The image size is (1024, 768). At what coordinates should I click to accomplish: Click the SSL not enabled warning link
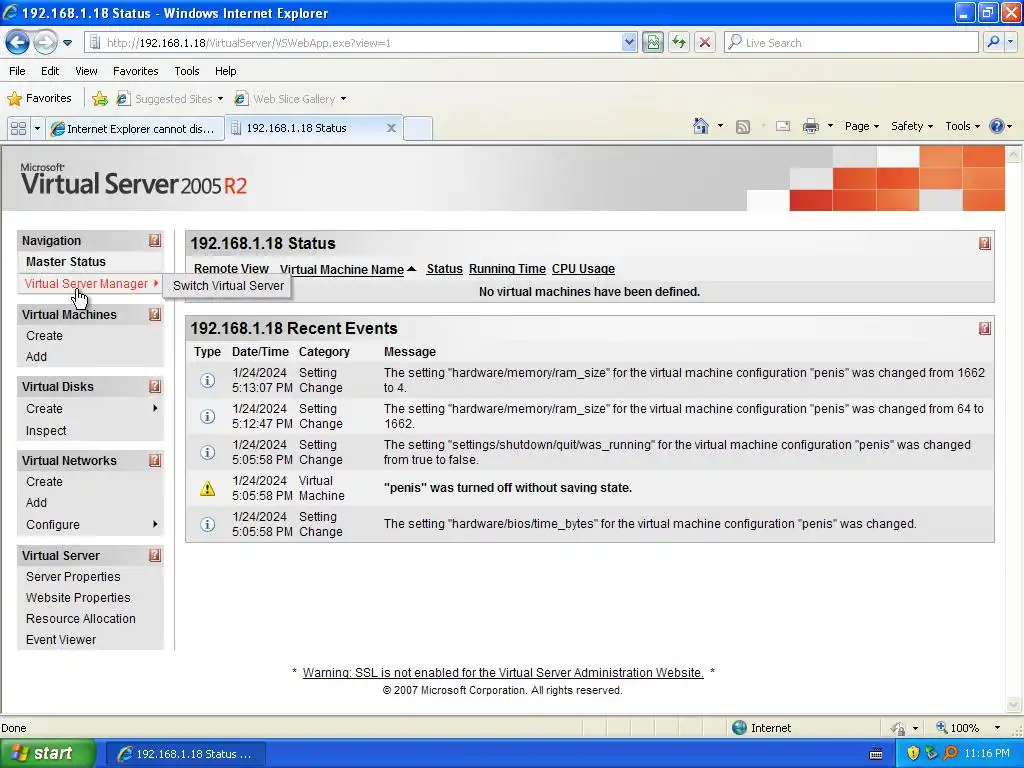point(503,673)
